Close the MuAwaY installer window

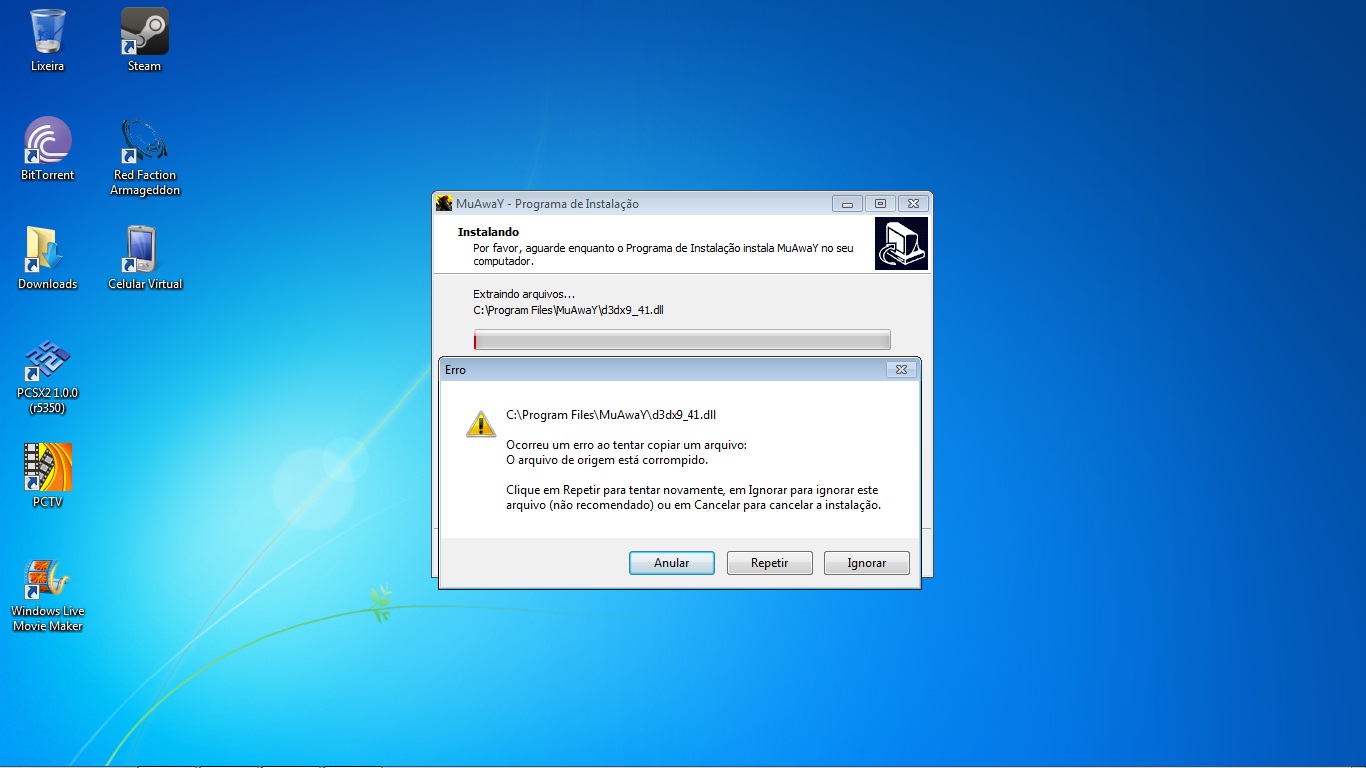[913, 204]
